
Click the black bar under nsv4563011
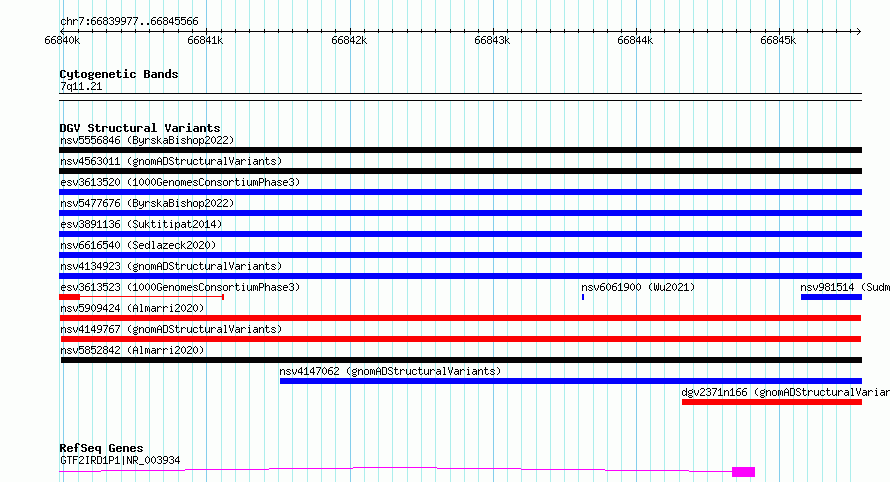click(460, 171)
